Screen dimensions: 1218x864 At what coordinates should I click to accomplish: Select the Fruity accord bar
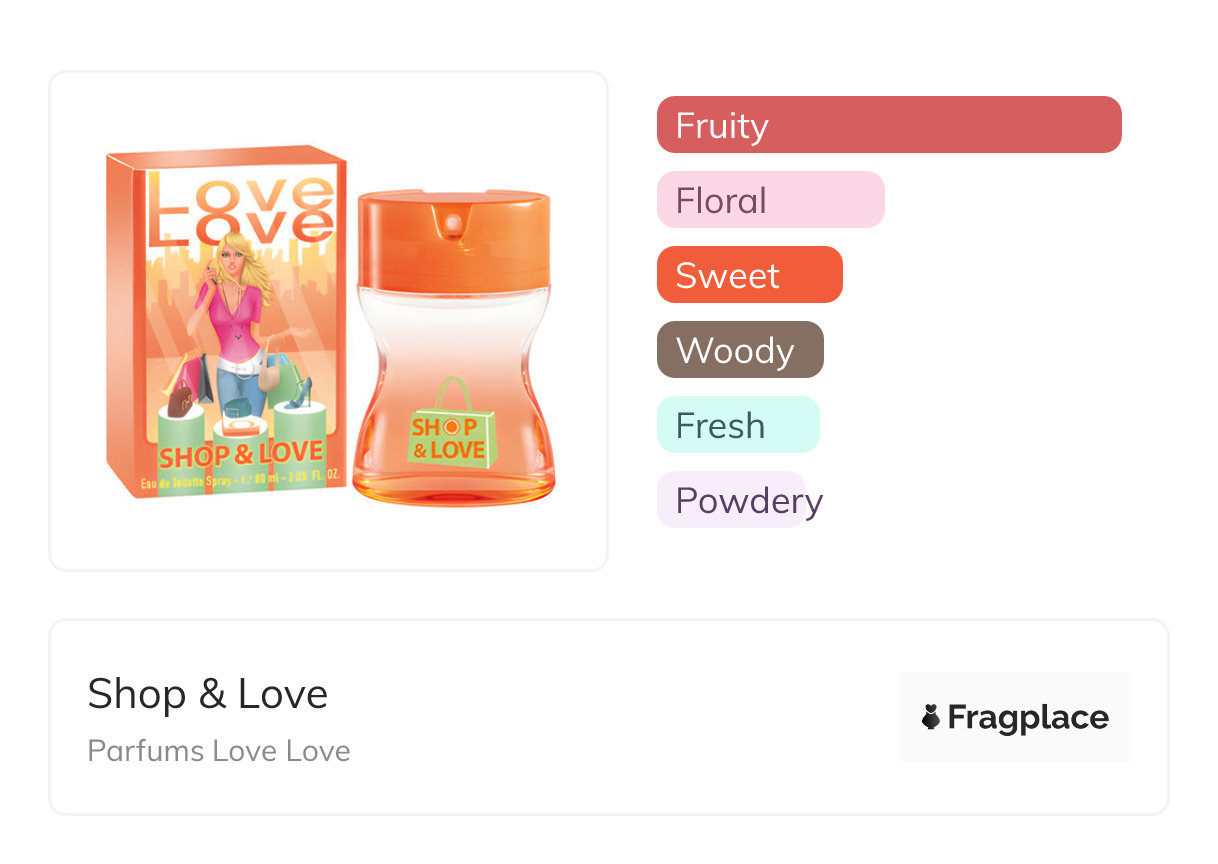tap(888, 125)
